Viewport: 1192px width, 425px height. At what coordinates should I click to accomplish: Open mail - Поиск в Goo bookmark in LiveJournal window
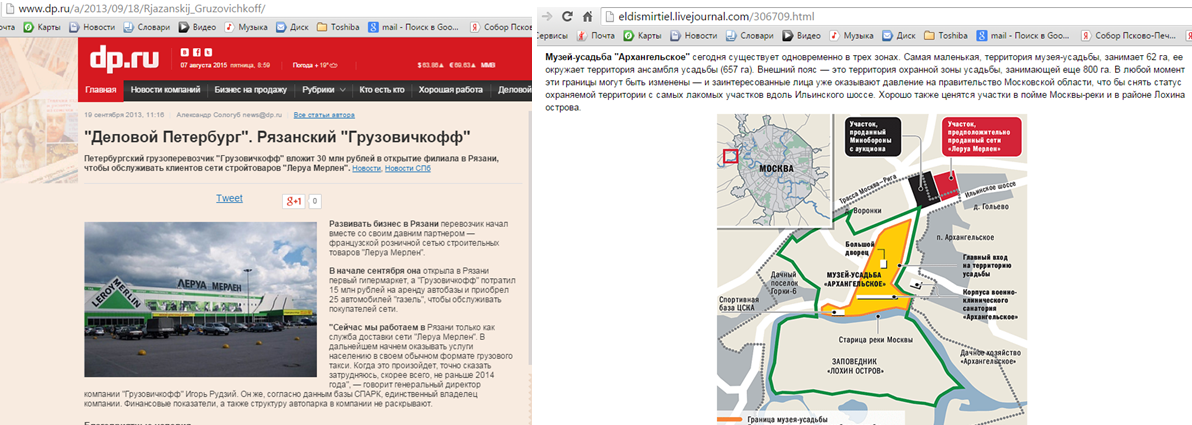pos(1021,36)
